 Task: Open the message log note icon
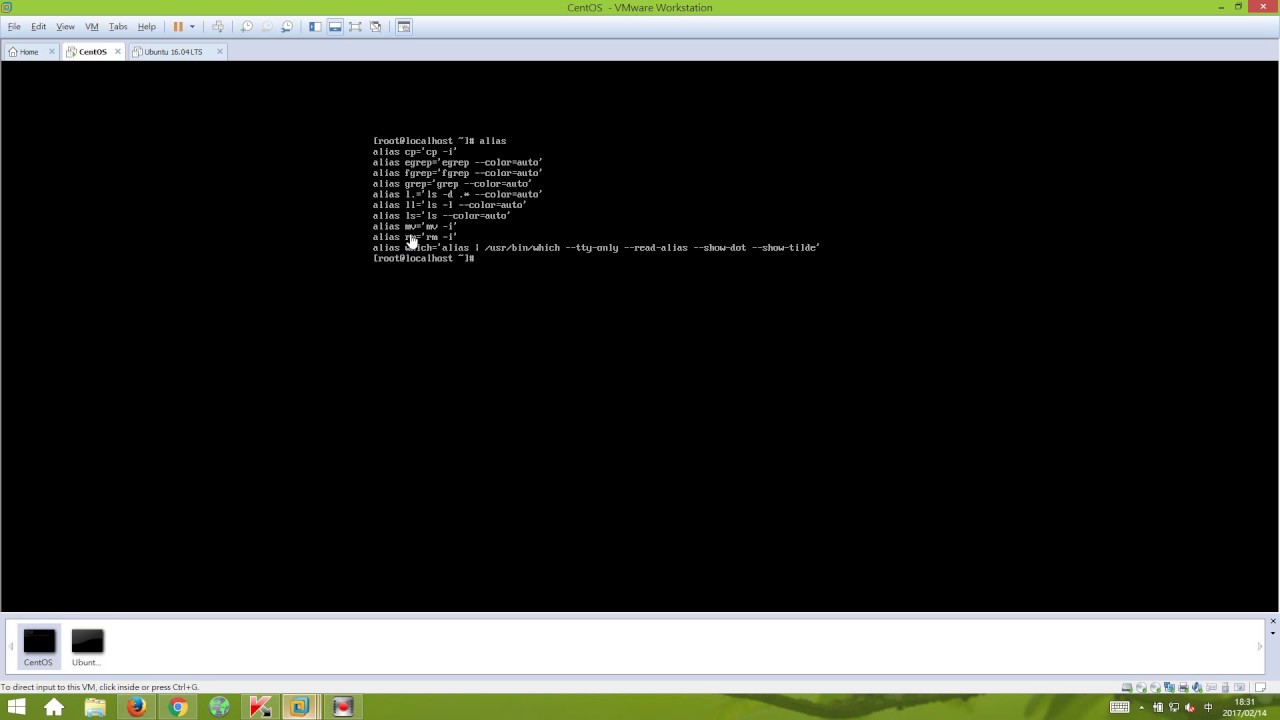(x=1260, y=687)
